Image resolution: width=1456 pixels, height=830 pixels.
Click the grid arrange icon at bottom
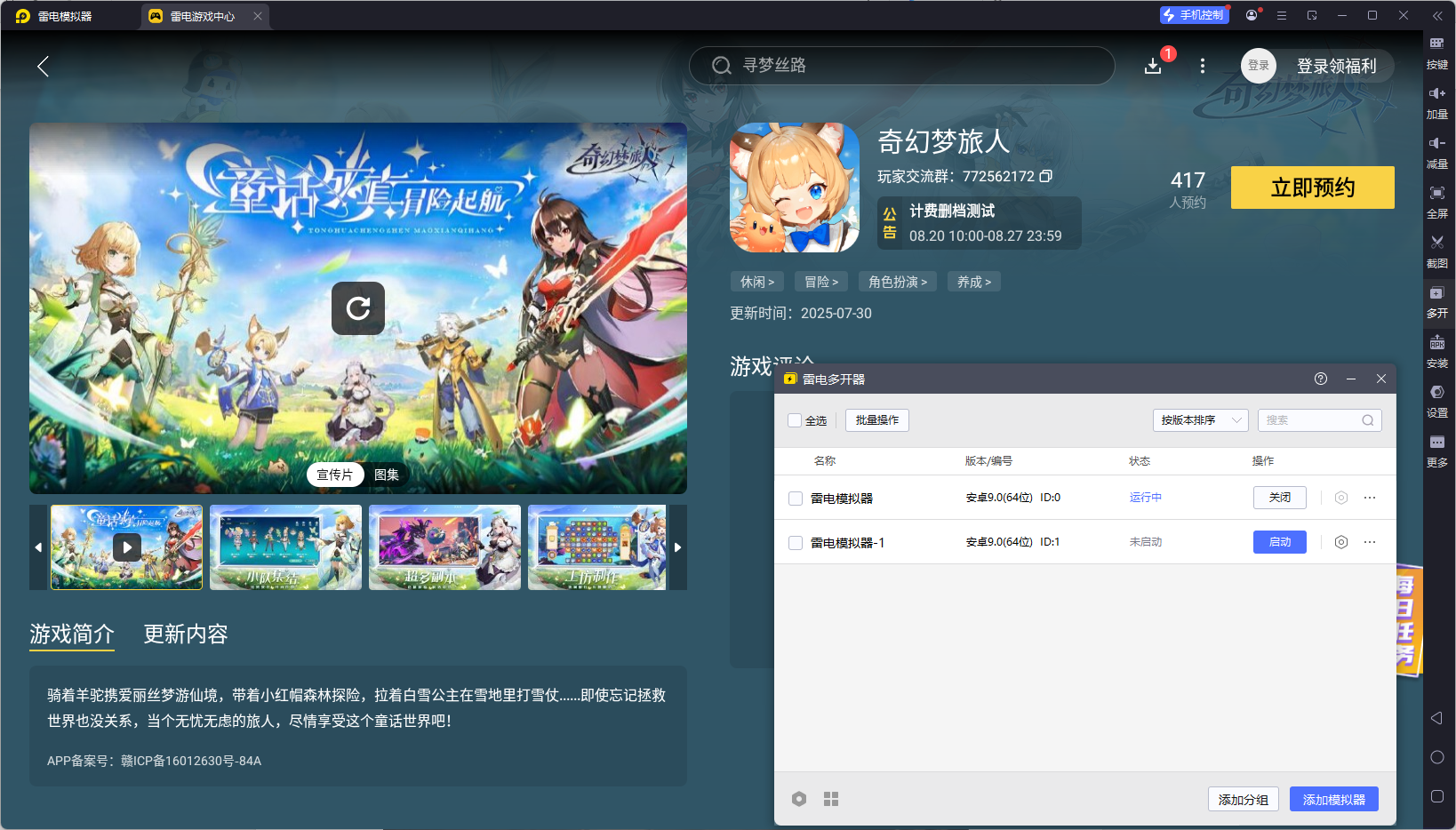click(x=831, y=799)
